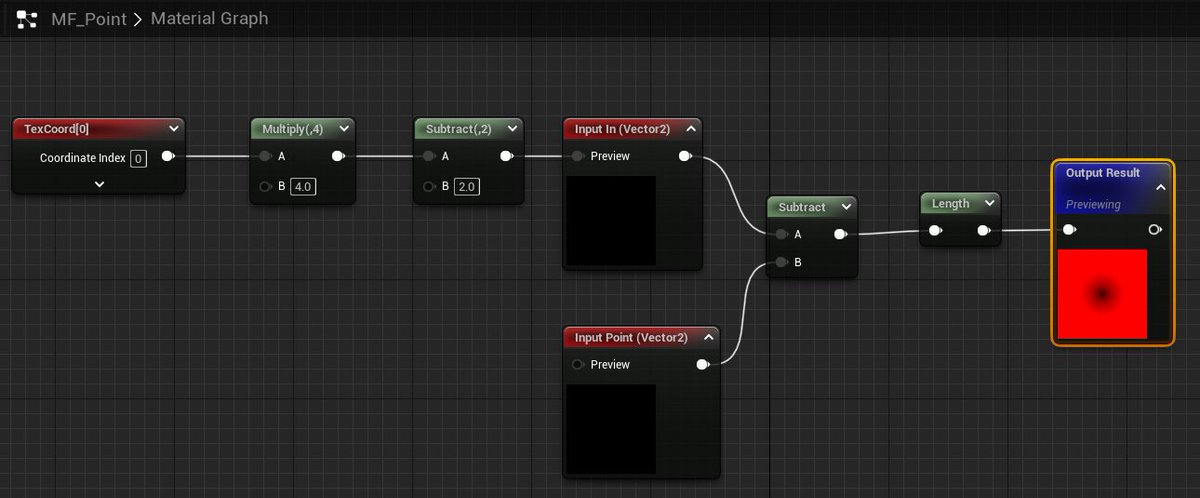1200x498 pixels.
Task: Click input pin B on Multiply node
Action: point(265,186)
